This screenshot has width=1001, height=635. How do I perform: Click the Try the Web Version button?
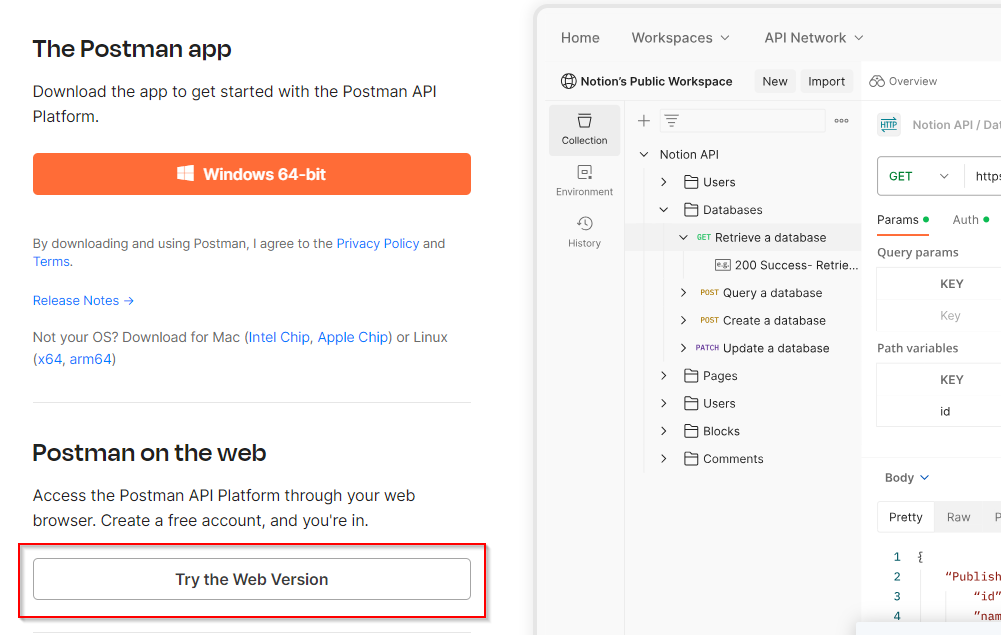point(252,579)
